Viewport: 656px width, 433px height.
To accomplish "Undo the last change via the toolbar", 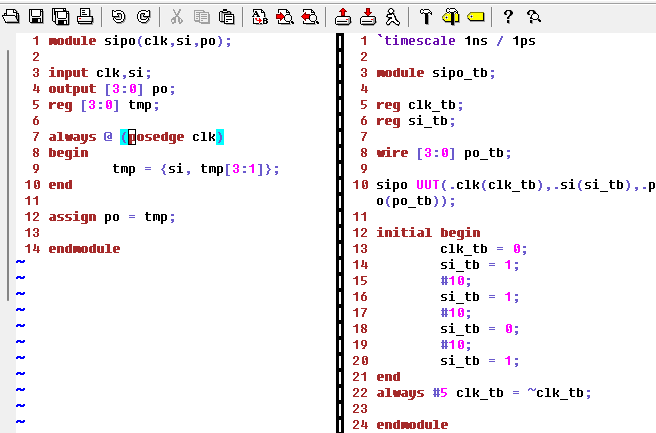I will [118, 16].
